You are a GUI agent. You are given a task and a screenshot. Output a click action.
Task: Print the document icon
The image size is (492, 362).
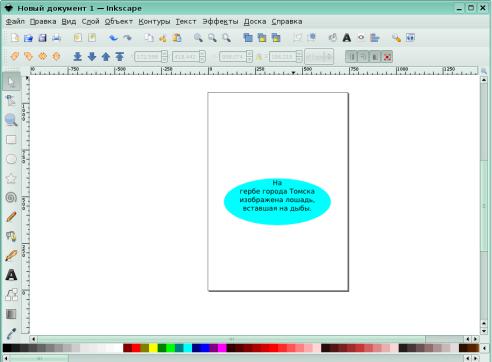(x=56, y=38)
